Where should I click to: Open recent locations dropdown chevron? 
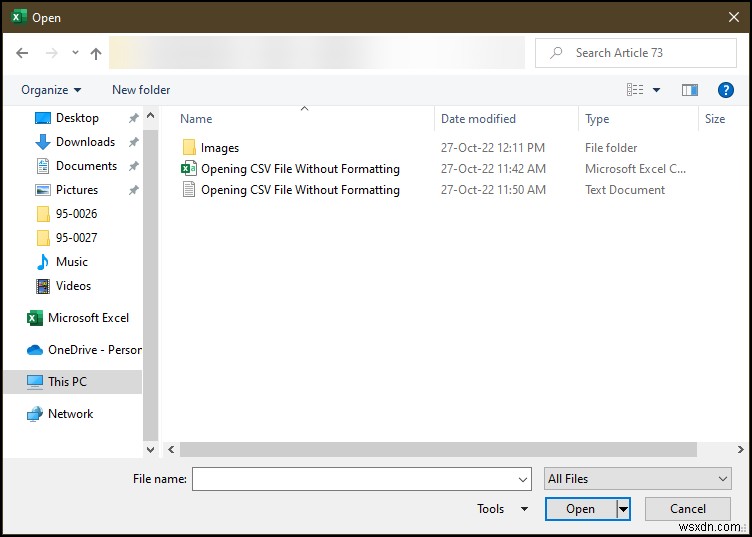point(75,53)
